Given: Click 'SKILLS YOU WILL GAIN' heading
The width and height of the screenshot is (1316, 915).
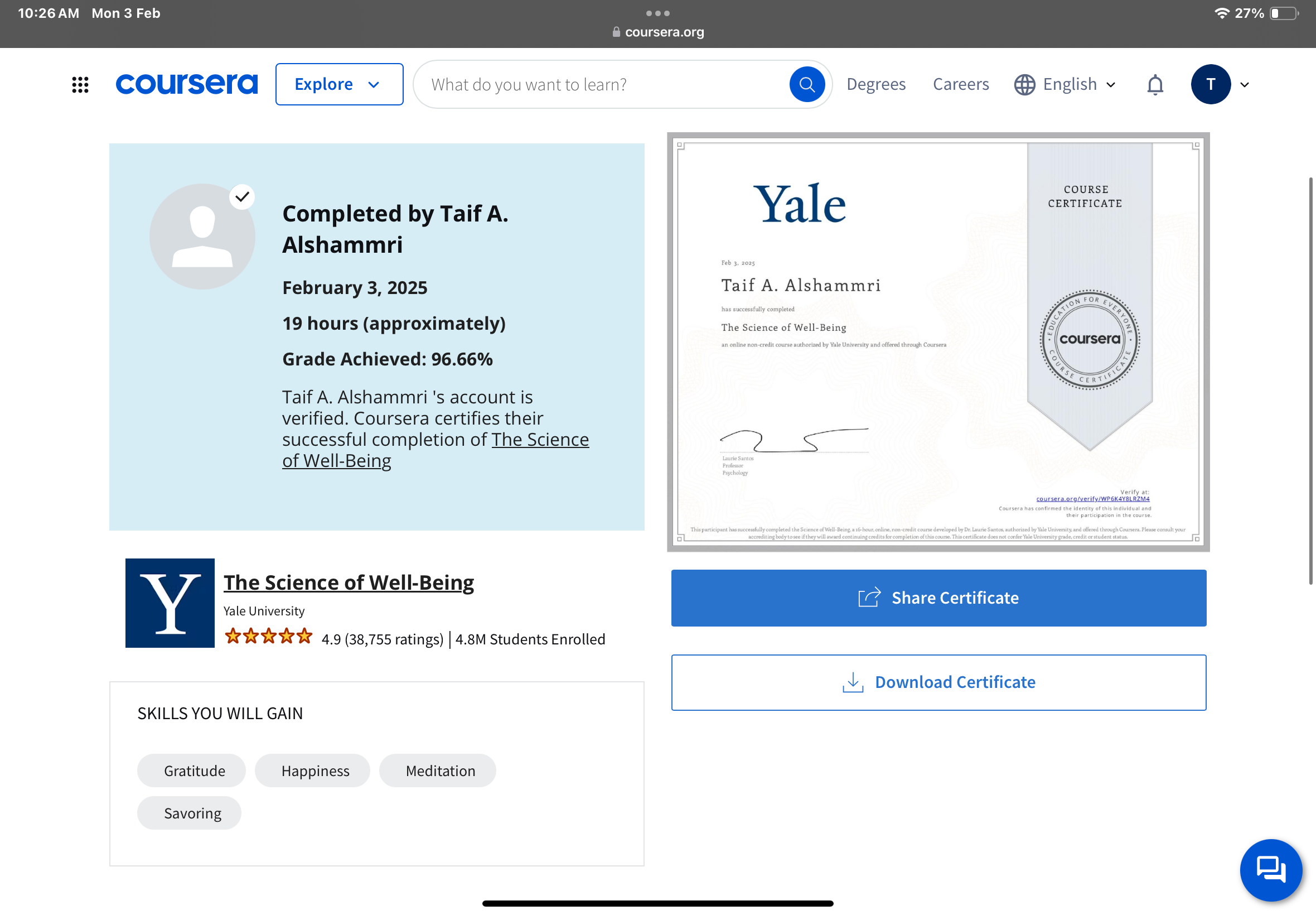Looking at the screenshot, I should [220, 713].
